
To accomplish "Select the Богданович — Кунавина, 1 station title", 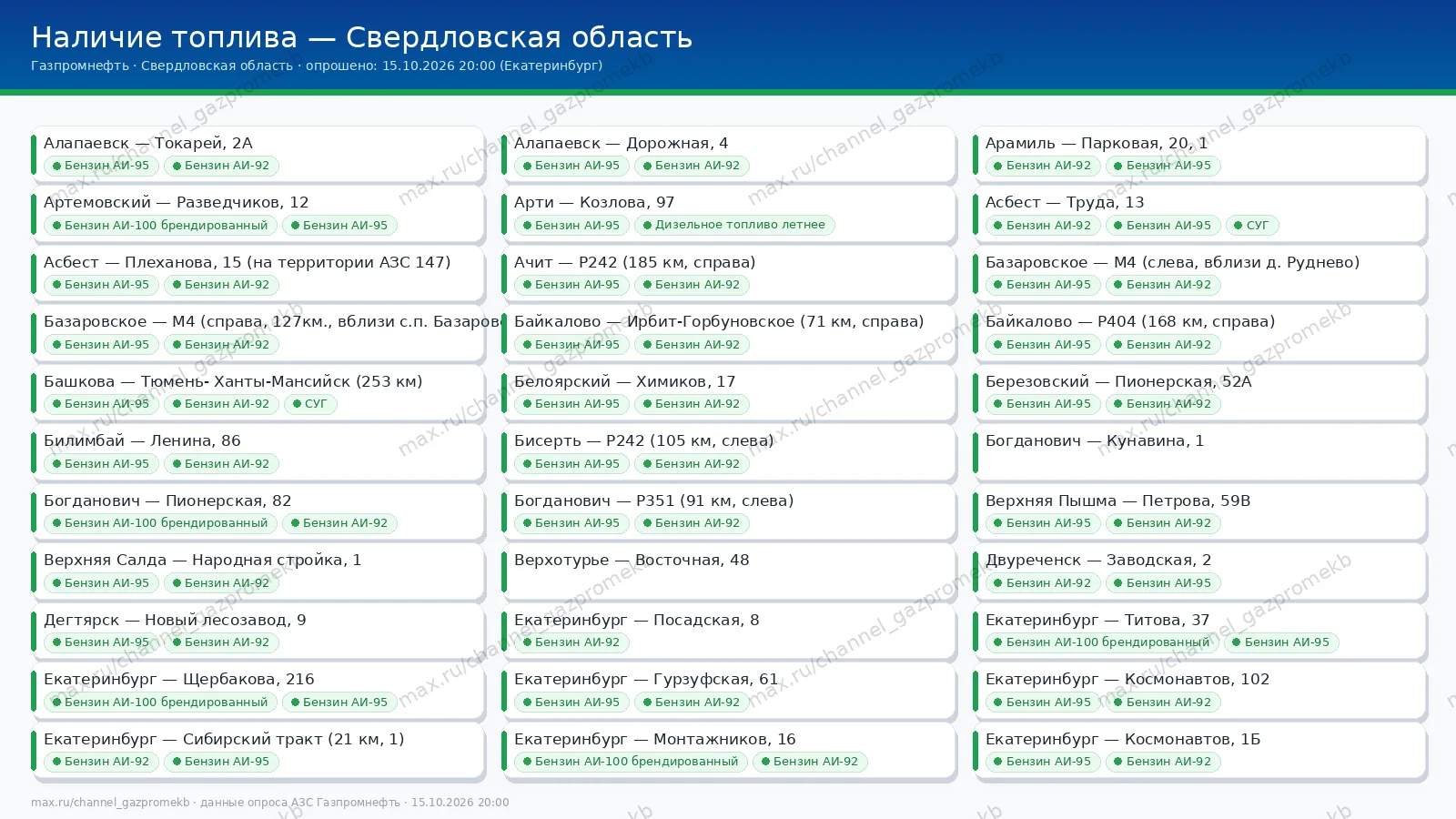I will (1095, 440).
